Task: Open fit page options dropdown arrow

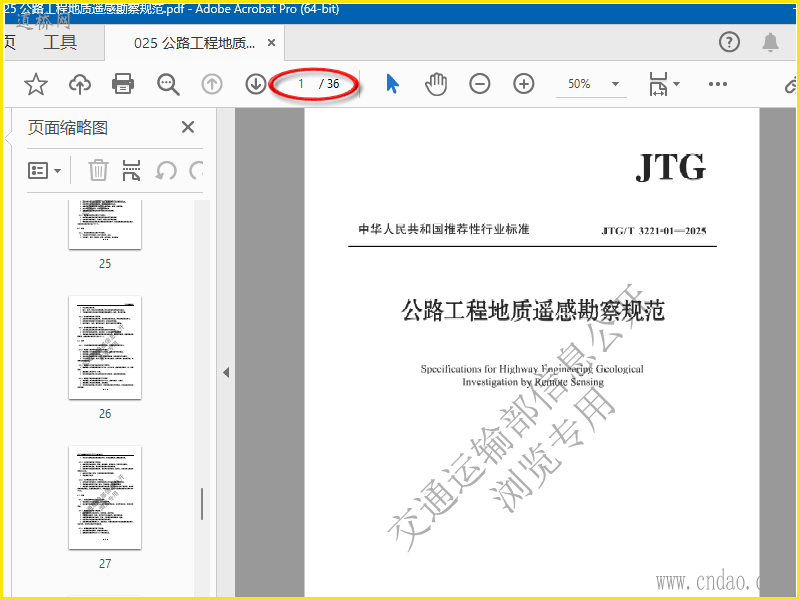Action: coord(677,84)
